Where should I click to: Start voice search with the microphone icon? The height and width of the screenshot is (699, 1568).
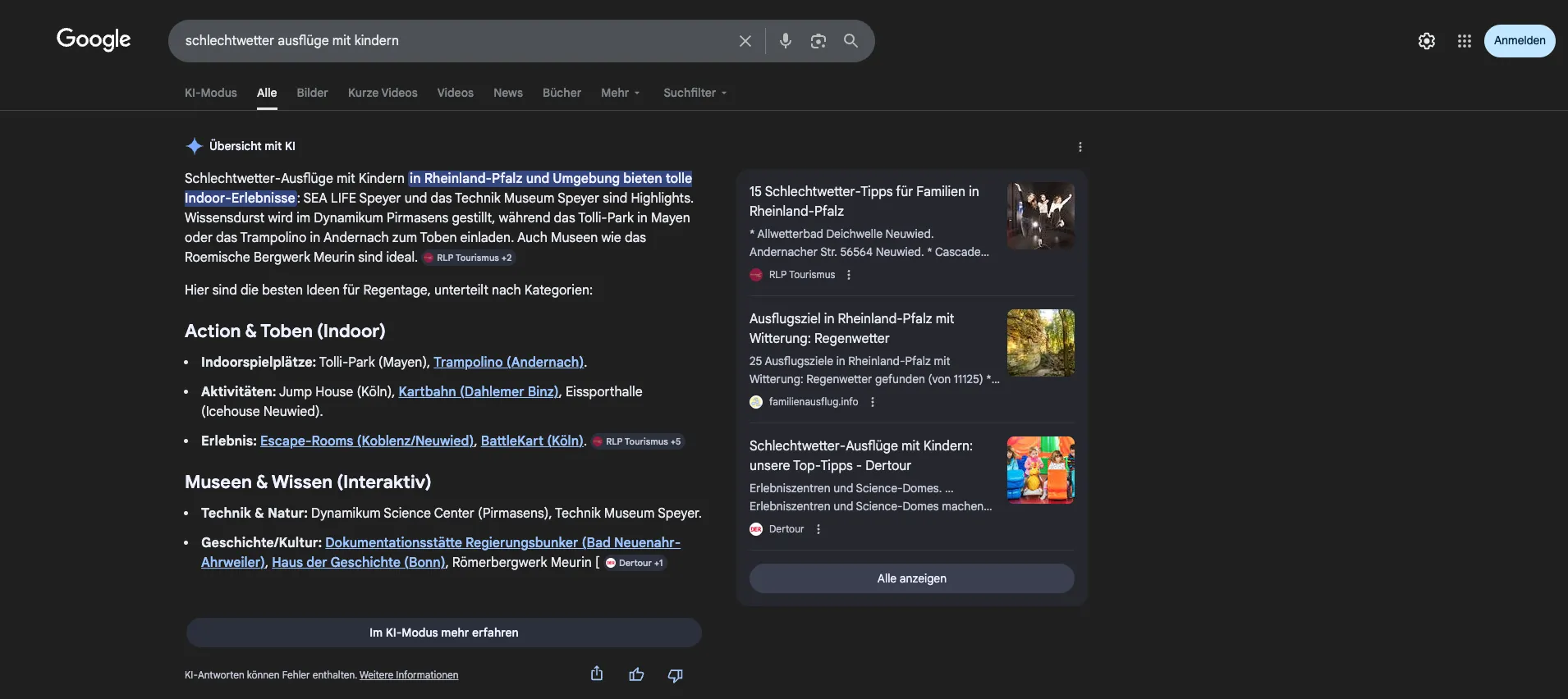[x=786, y=41]
